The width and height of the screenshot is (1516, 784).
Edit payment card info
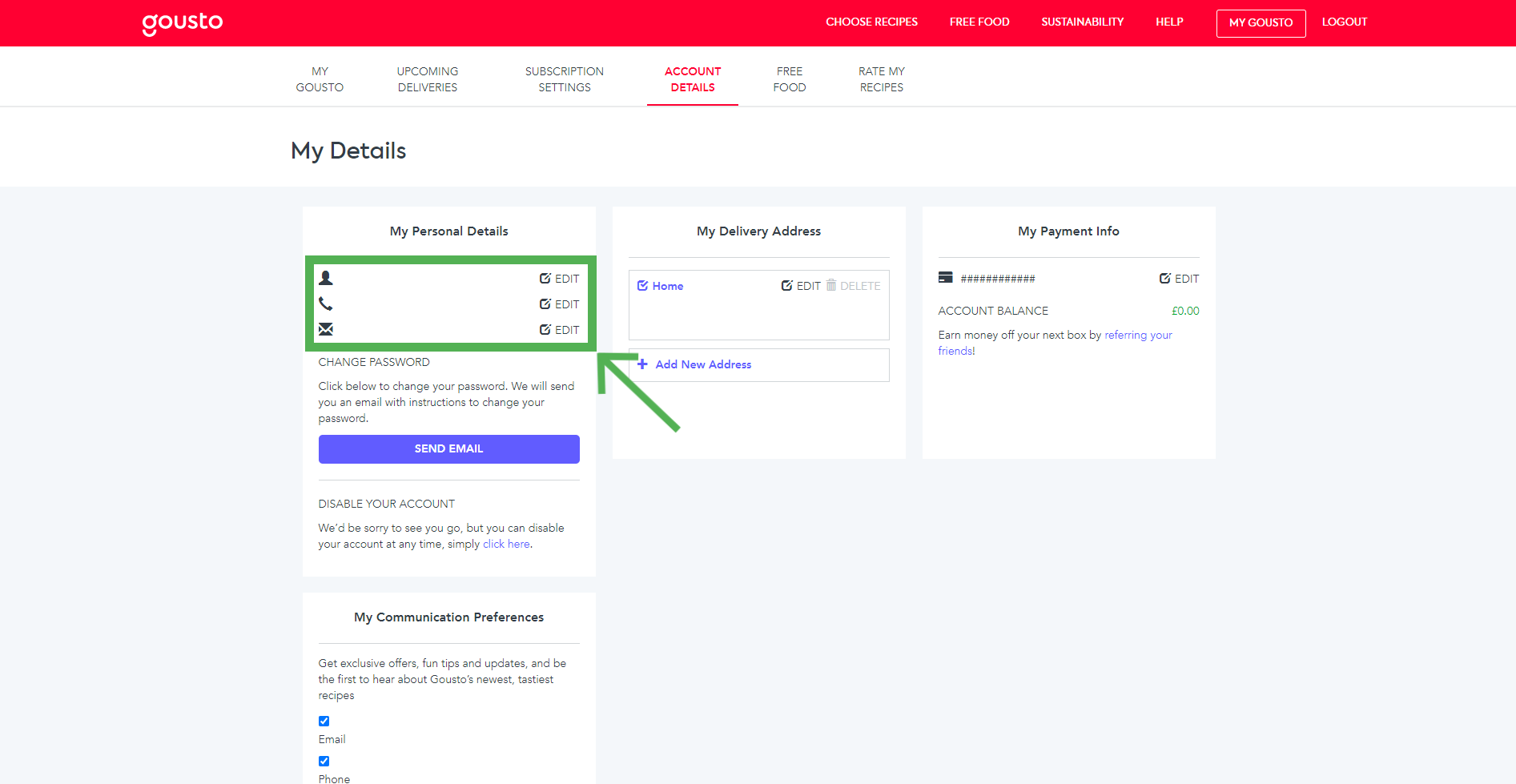click(1179, 279)
